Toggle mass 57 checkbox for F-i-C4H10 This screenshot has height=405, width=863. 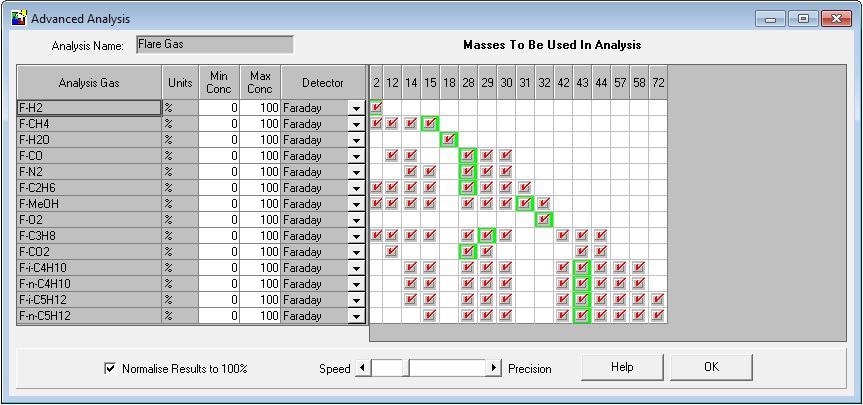pyautogui.click(x=620, y=267)
